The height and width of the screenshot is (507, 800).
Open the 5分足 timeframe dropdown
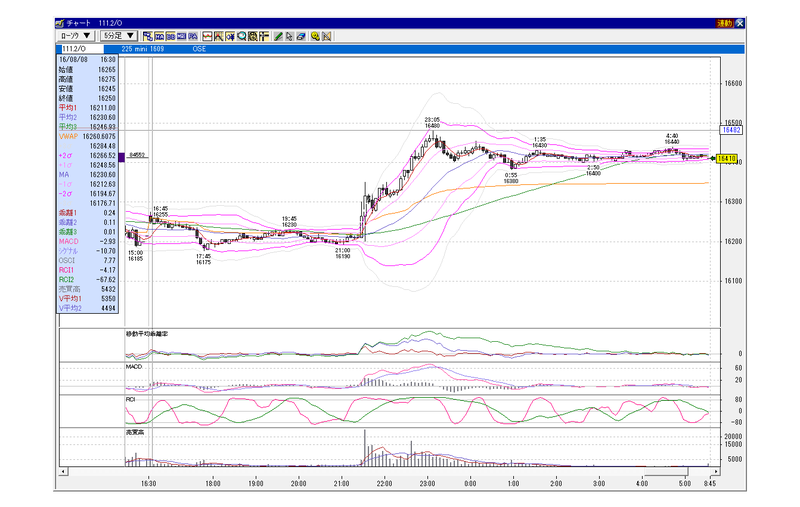118,36
